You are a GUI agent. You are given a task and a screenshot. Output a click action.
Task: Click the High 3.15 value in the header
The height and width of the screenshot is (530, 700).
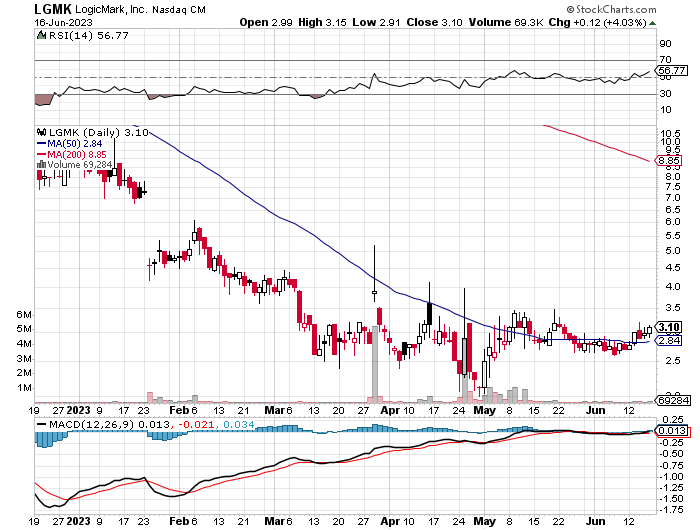pos(322,22)
